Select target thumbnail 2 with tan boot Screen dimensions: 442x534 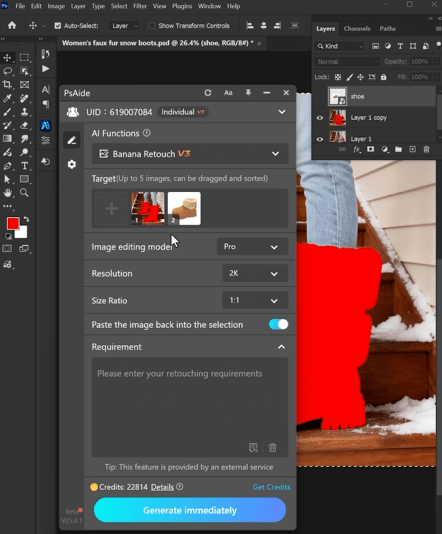pos(184,208)
